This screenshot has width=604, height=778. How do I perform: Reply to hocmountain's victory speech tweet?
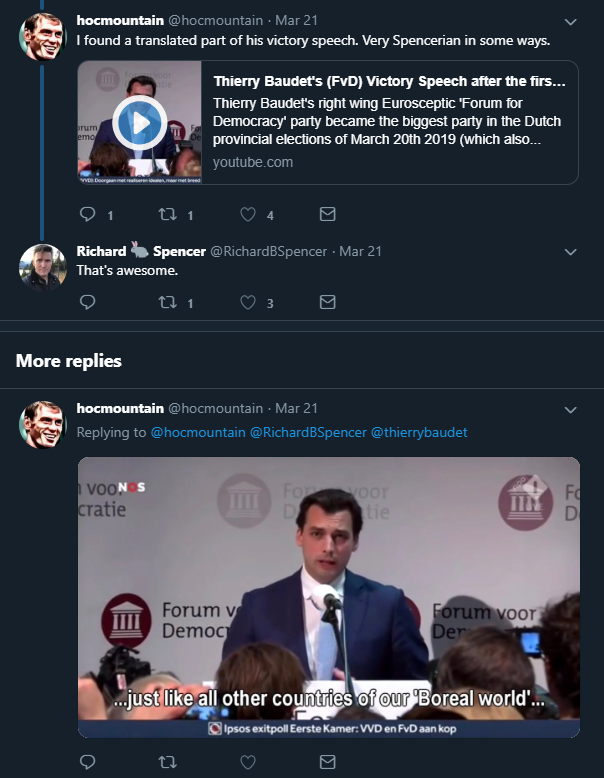tap(87, 214)
